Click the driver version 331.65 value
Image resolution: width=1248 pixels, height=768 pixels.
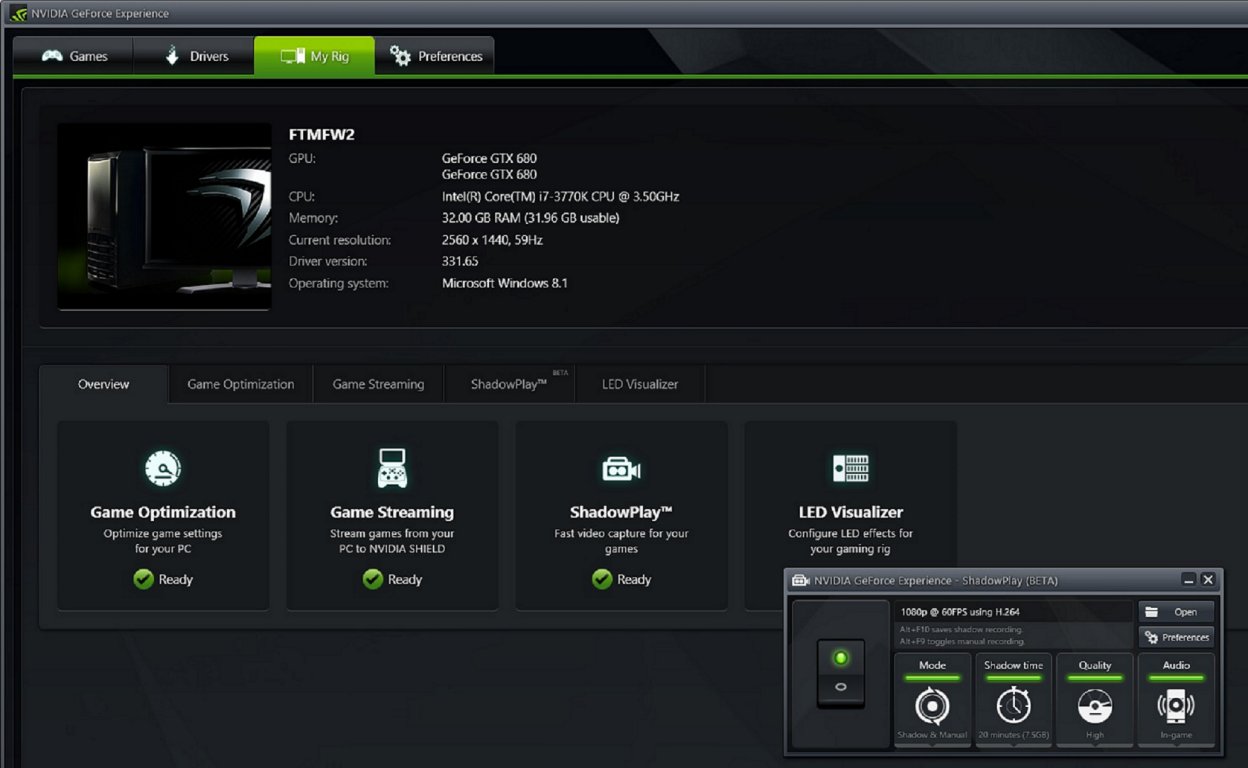(x=460, y=261)
